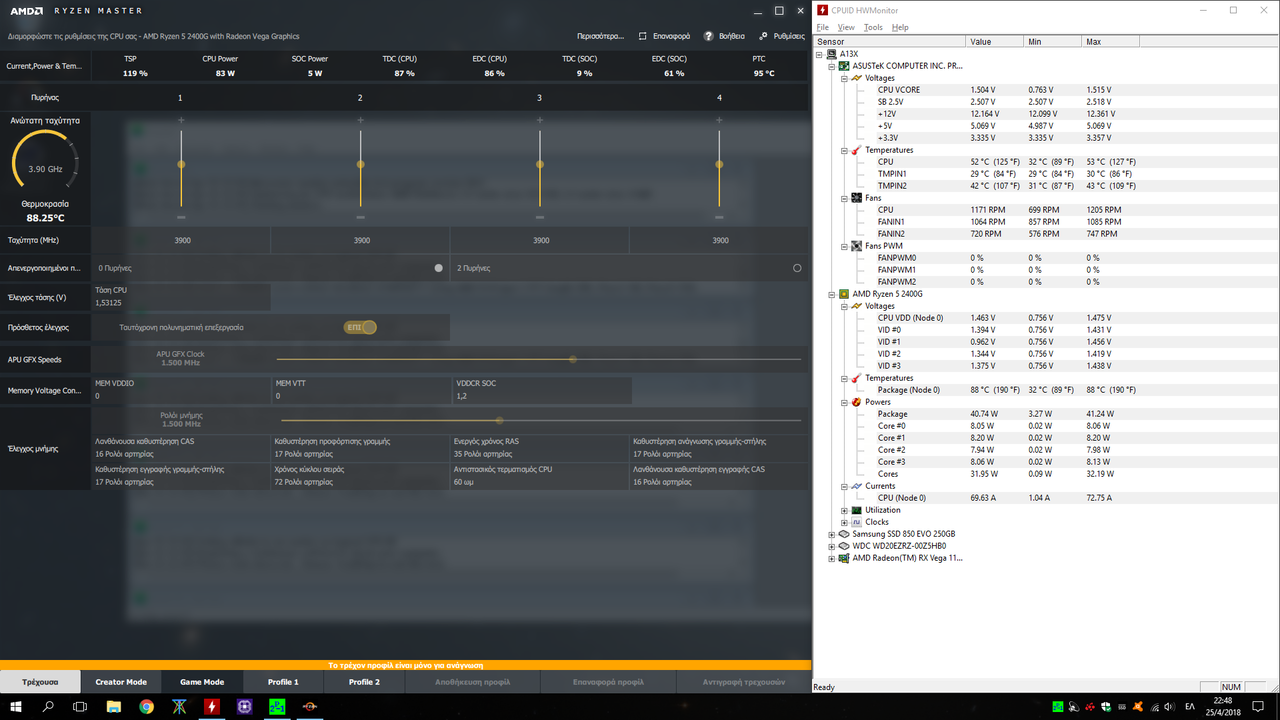Image resolution: width=1280 pixels, height=720 pixels.
Task: Expand the Clocks node
Action: pos(844,522)
